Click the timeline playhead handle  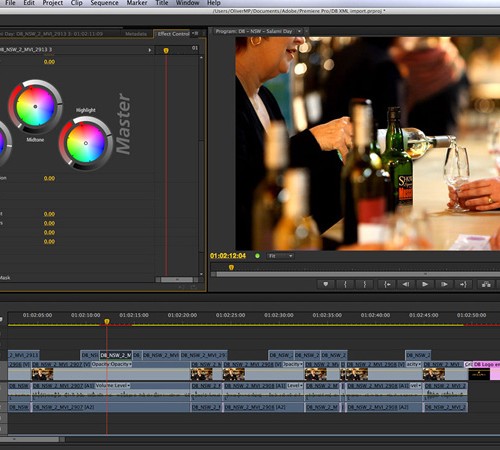[107, 321]
